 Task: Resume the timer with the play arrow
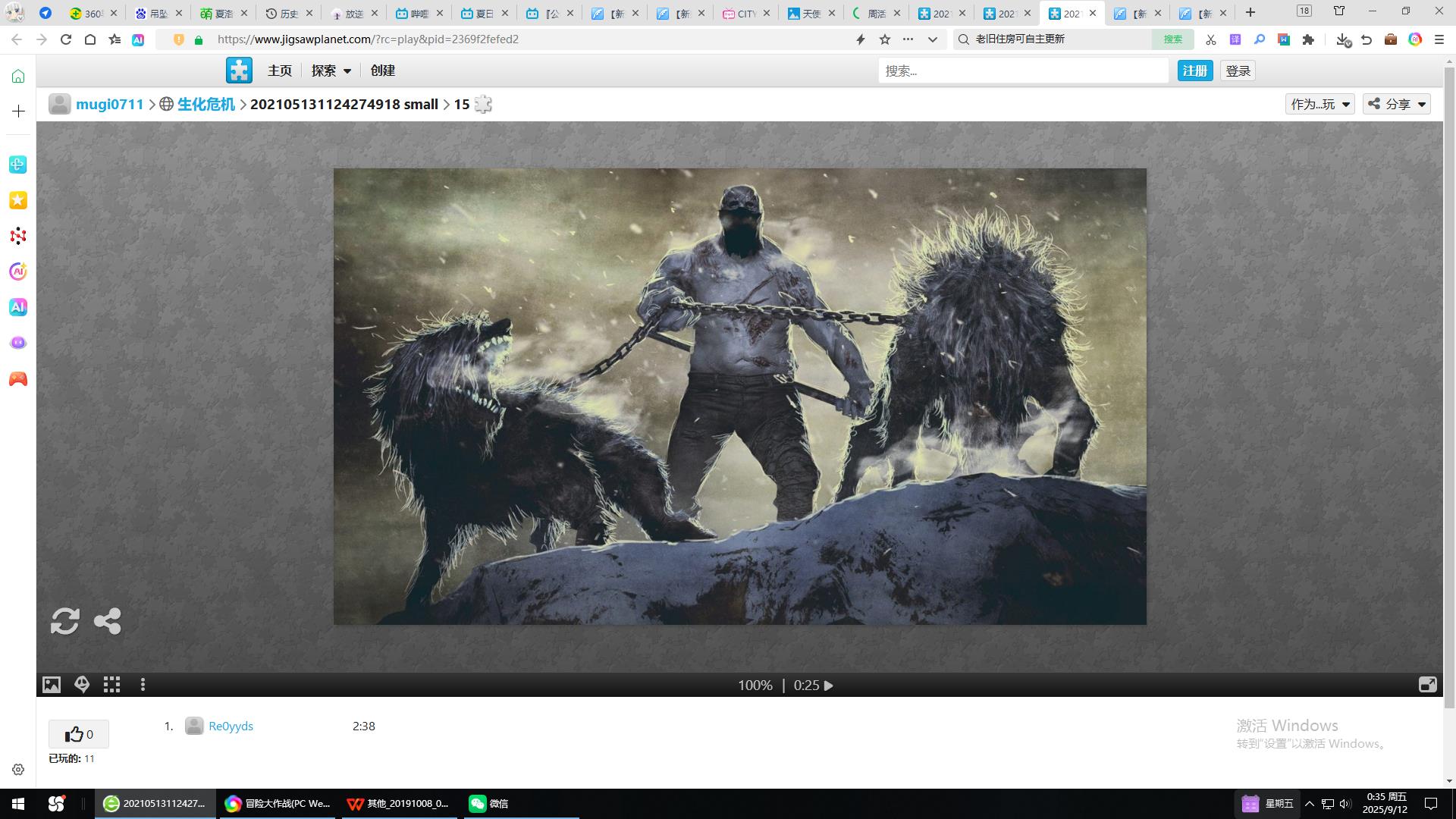829,686
